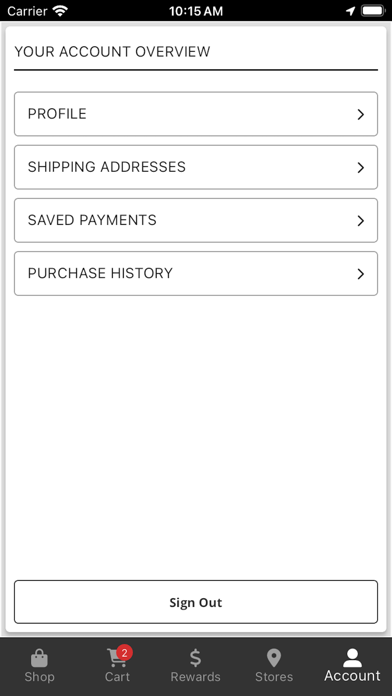Click the Sign Out button
The image size is (392, 696).
196,602
